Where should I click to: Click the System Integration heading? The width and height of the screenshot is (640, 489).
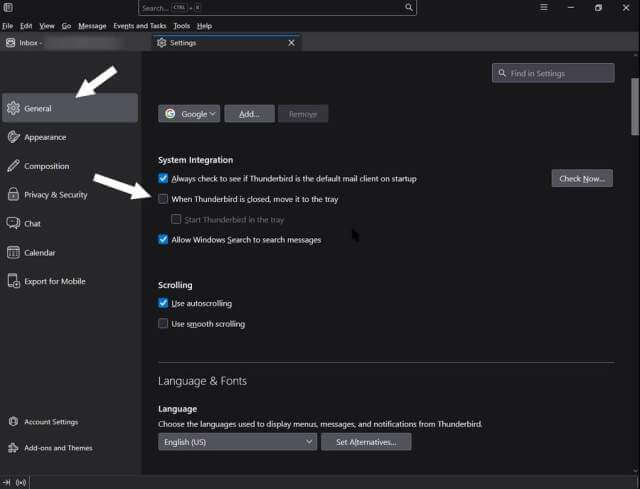point(196,160)
